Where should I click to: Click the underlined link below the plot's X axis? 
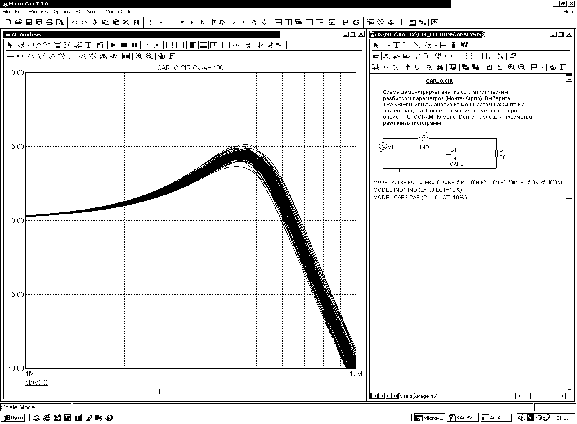pos(36,382)
